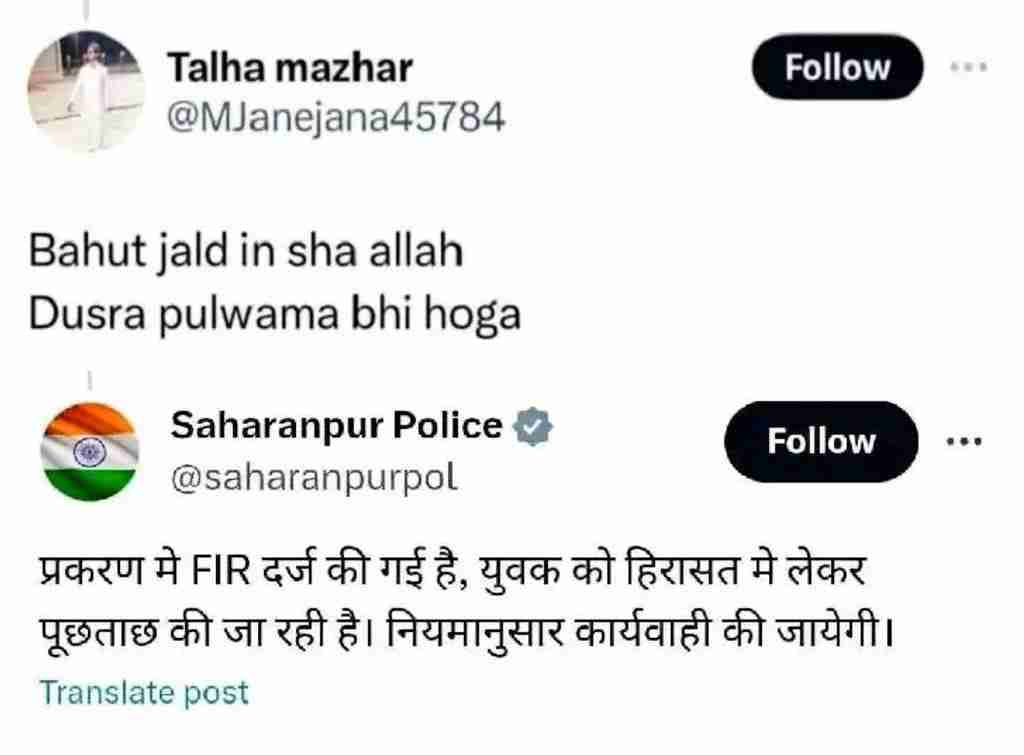Open the reply line starting with 'प्रकरण मे FIR'
Screen dimensions: 1024x755
coord(453,571)
